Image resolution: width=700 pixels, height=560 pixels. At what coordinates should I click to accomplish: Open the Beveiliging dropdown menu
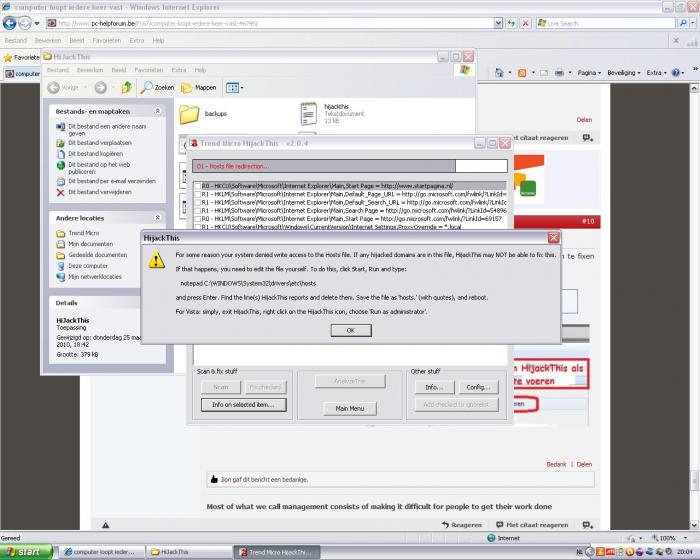point(624,73)
